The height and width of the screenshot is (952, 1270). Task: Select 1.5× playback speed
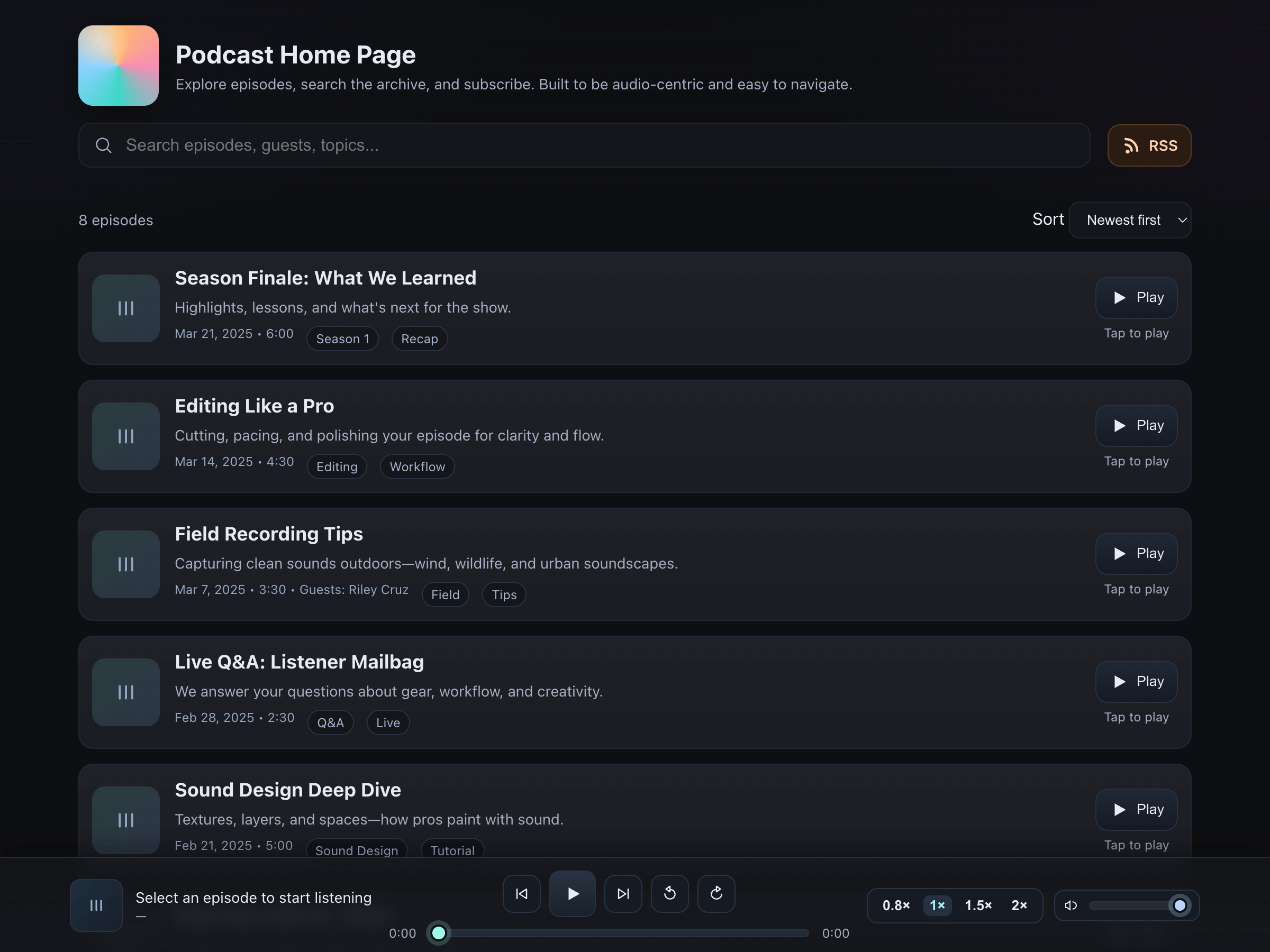(x=978, y=905)
